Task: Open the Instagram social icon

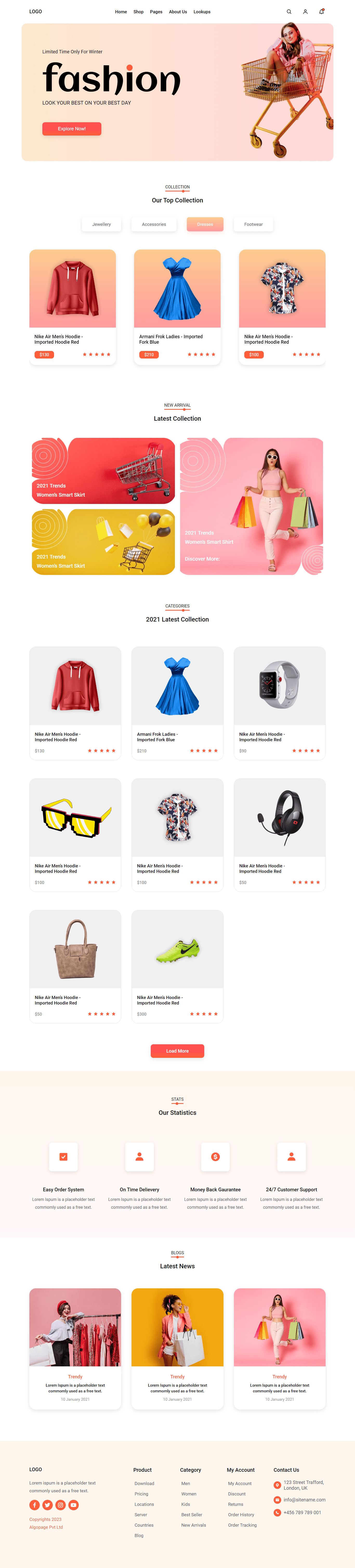Action: (61, 1505)
